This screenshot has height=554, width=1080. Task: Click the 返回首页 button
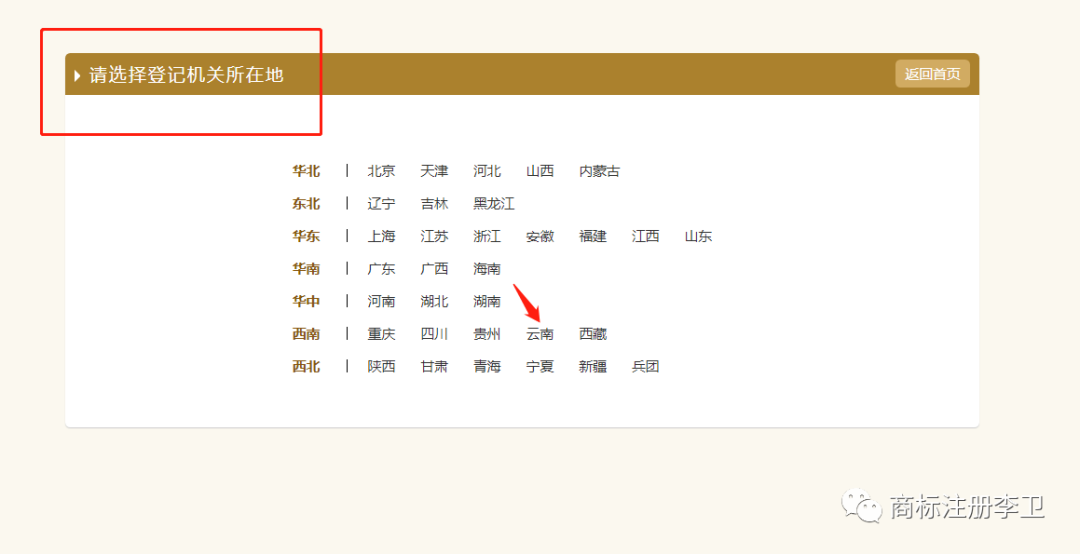point(932,74)
